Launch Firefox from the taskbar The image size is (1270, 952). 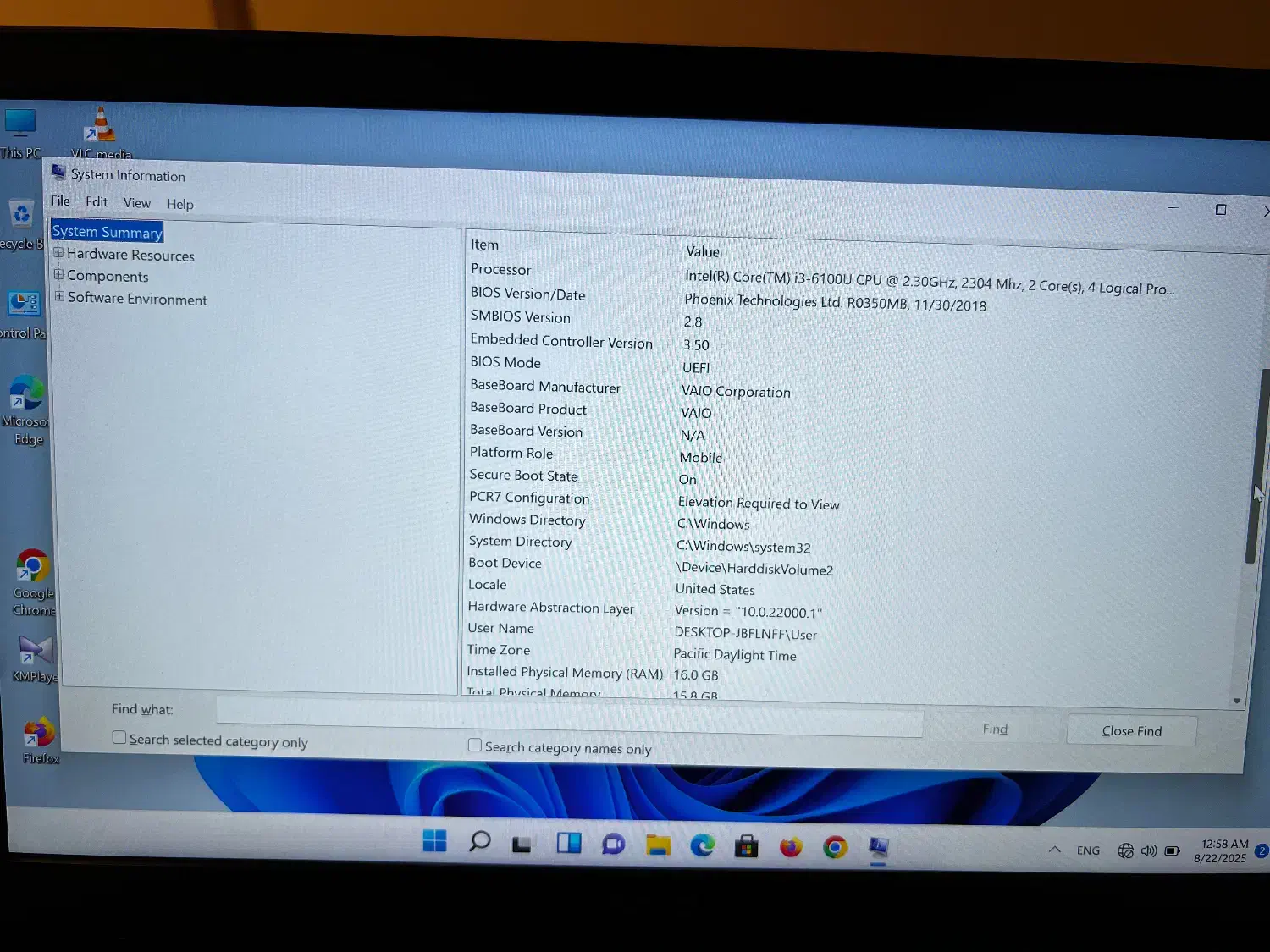click(791, 846)
